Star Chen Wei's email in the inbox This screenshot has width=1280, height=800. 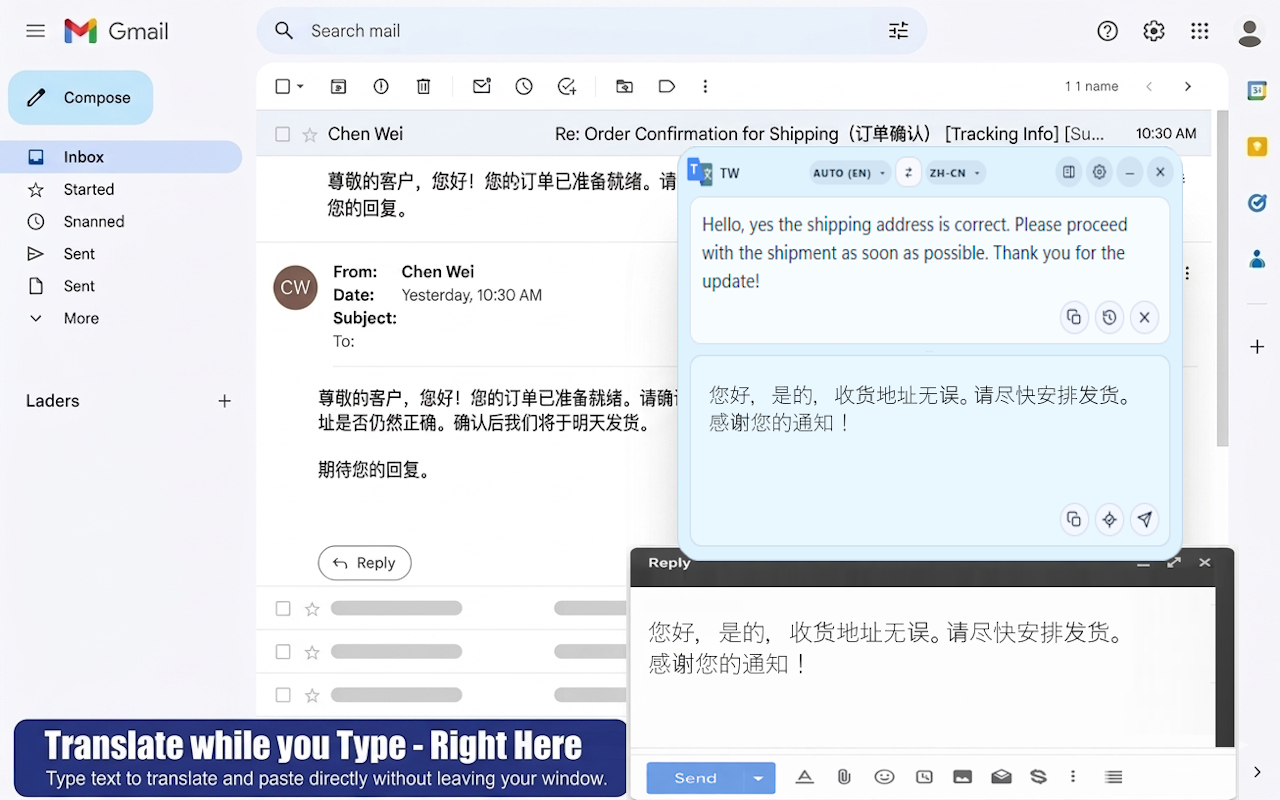[x=311, y=133]
